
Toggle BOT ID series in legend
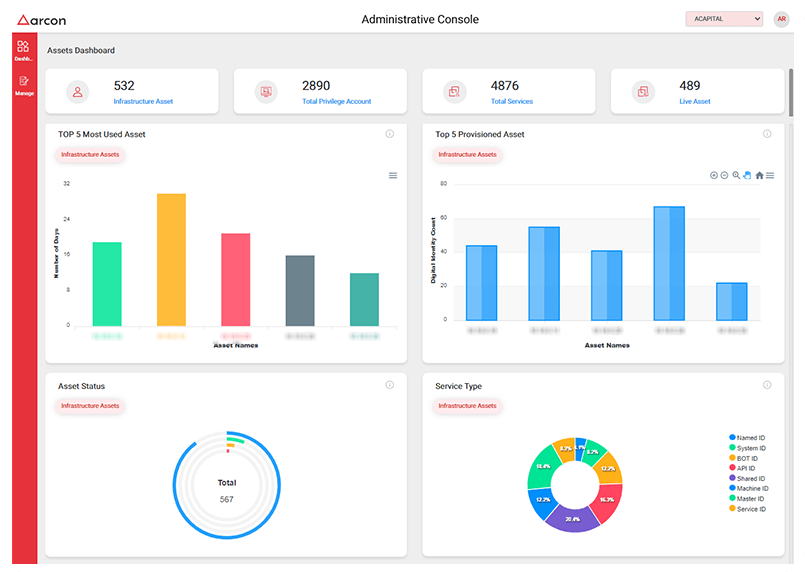750,457
